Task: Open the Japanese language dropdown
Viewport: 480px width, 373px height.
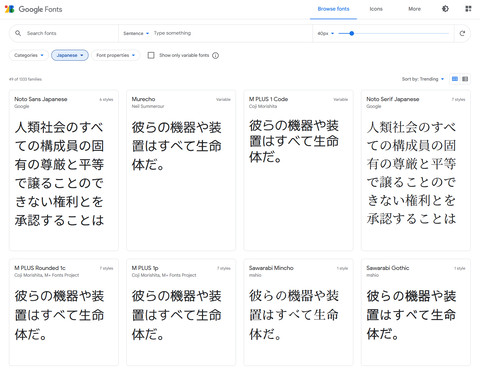Action: point(70,55)
